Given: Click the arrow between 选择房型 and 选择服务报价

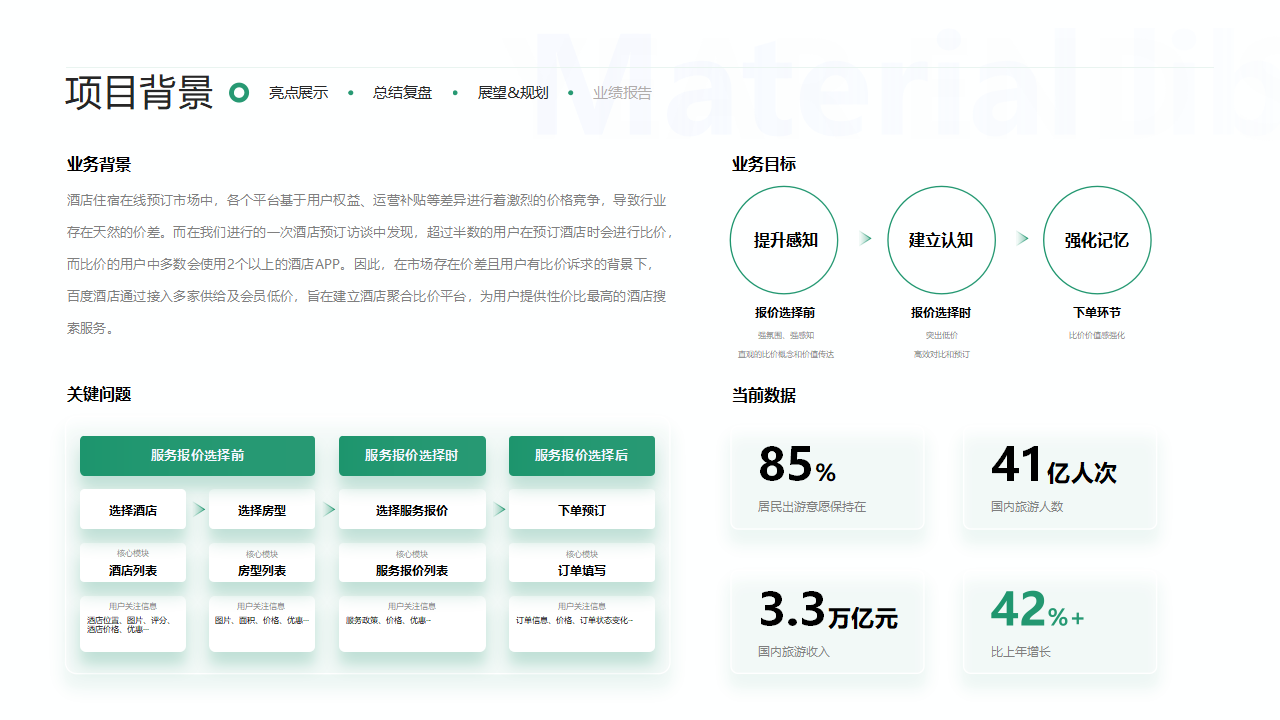Looking at the screenshot, I should (329, 510).
